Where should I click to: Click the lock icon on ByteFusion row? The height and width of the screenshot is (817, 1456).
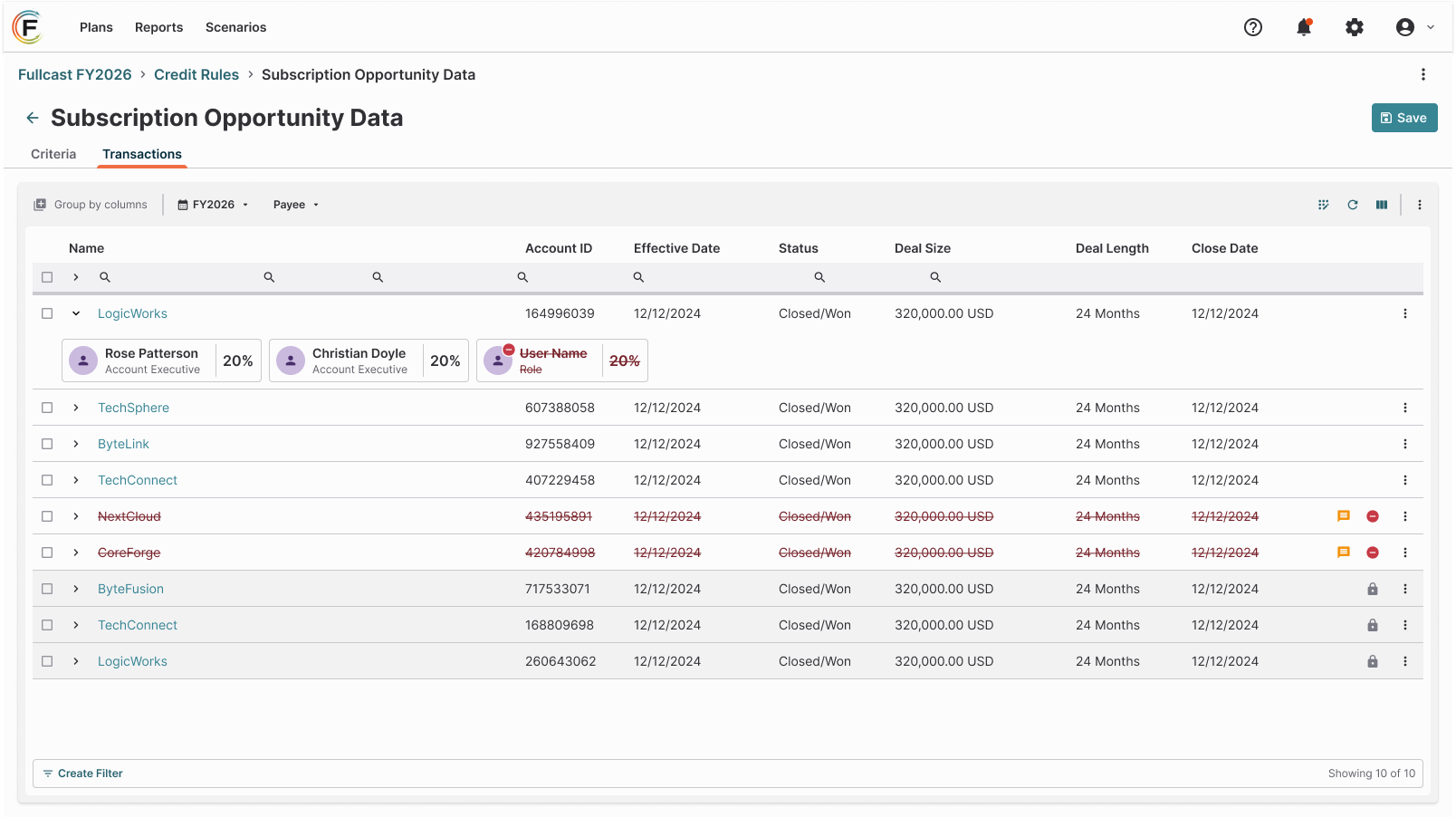pyautogui.click(x=1373, y=589)
